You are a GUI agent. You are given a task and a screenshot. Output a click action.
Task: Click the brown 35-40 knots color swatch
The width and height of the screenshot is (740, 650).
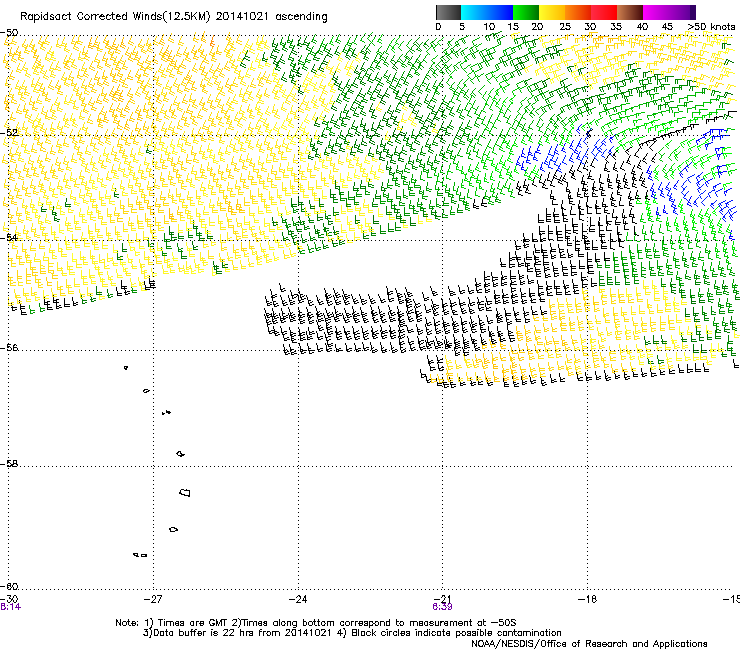(630, 12)
